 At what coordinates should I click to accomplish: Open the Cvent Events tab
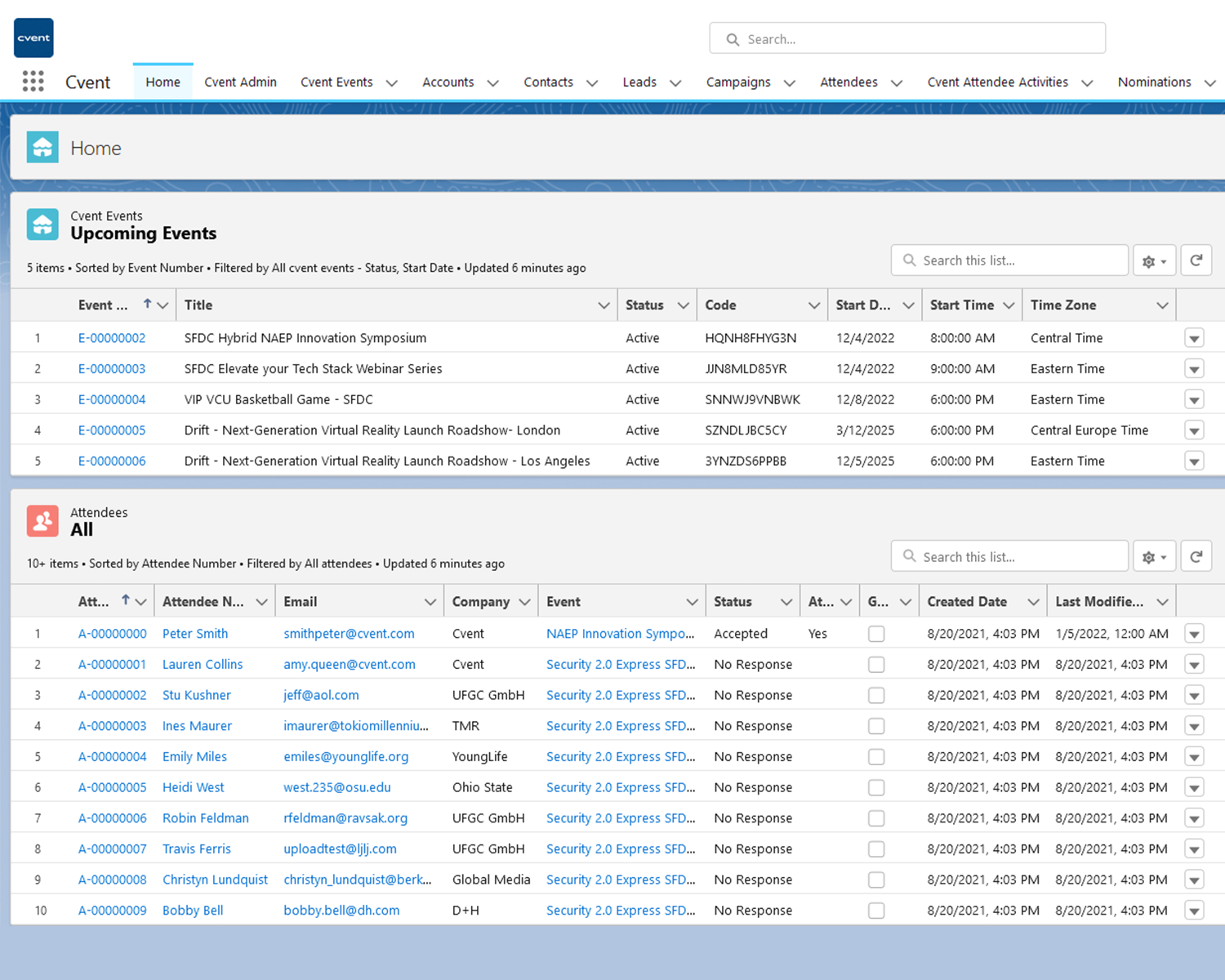click(x=336, y=82)
